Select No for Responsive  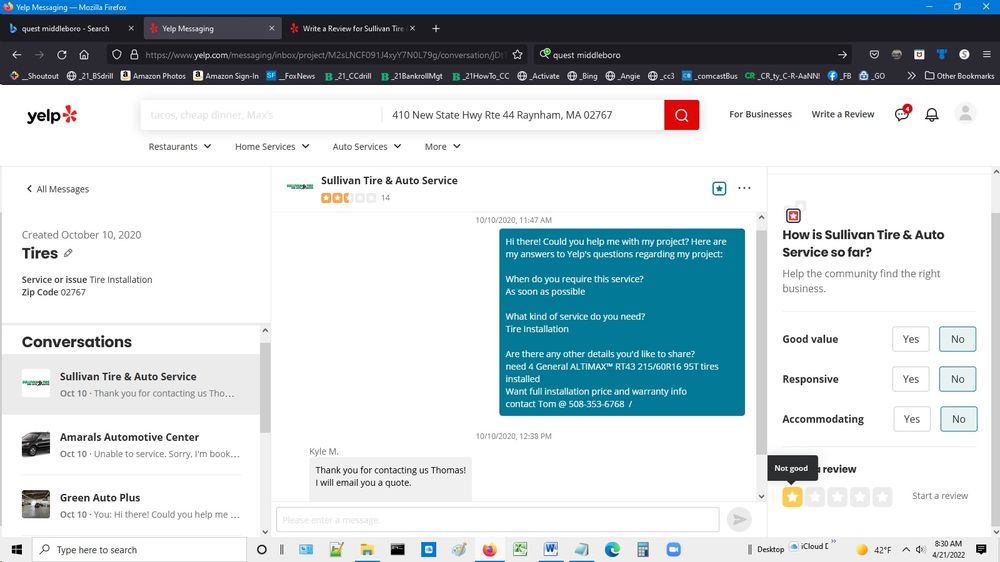click(x=957, y=379)
